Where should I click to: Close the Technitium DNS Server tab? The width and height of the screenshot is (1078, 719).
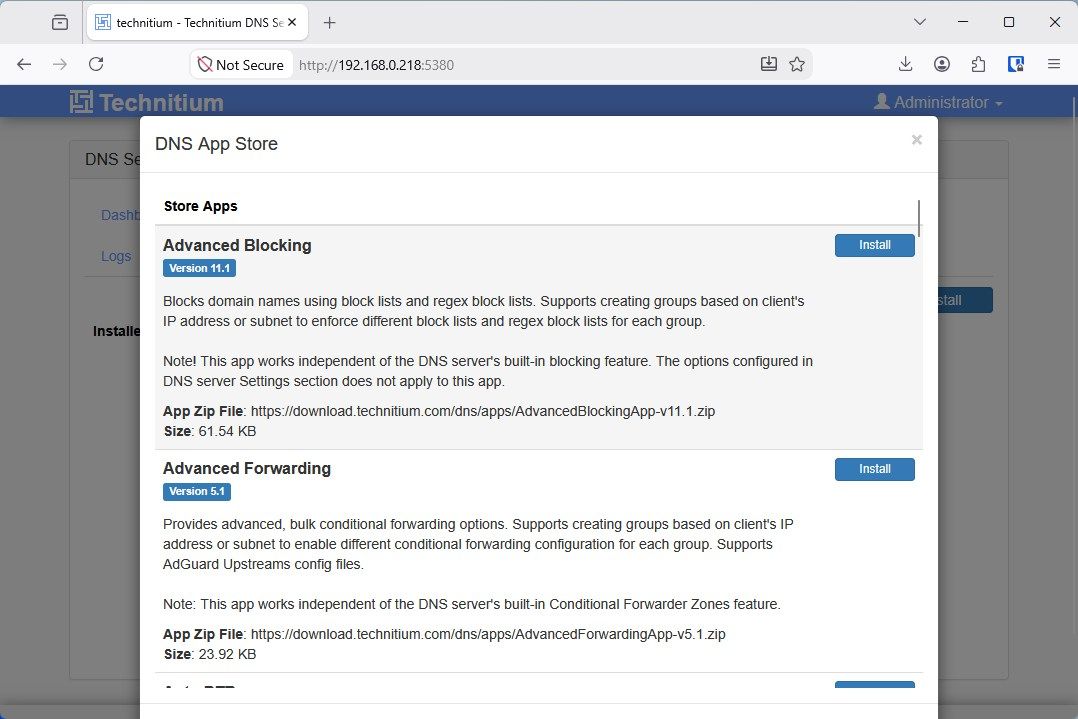(292, 22)
